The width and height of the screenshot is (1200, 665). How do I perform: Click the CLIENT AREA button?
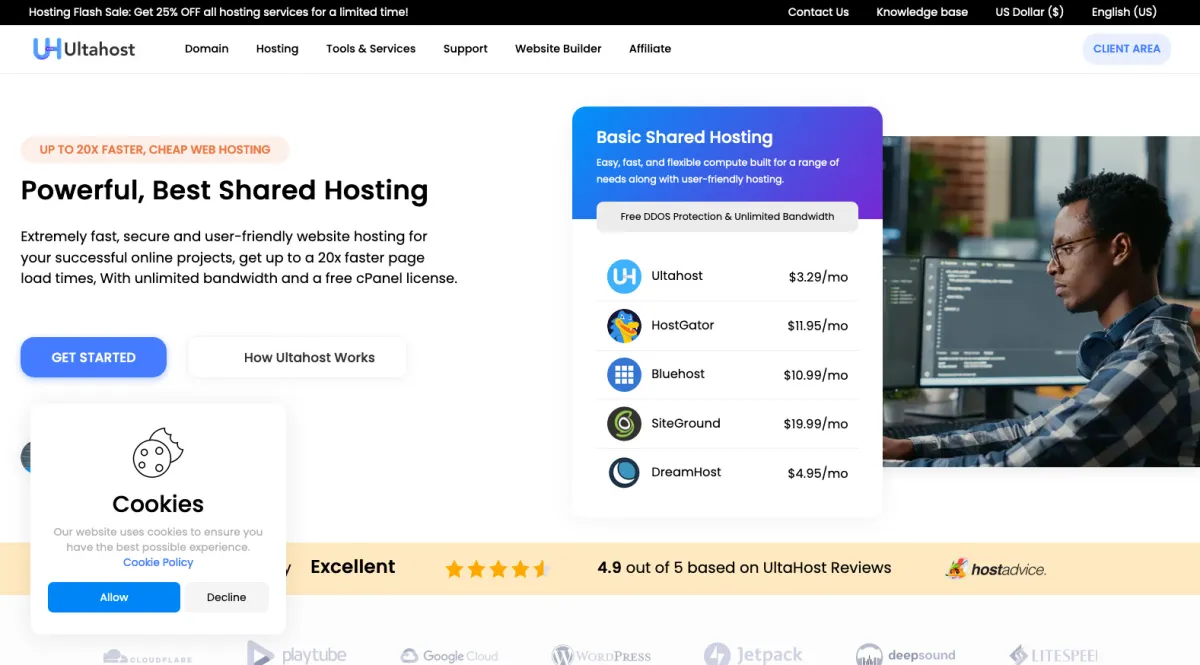[x=1127, y=48]
